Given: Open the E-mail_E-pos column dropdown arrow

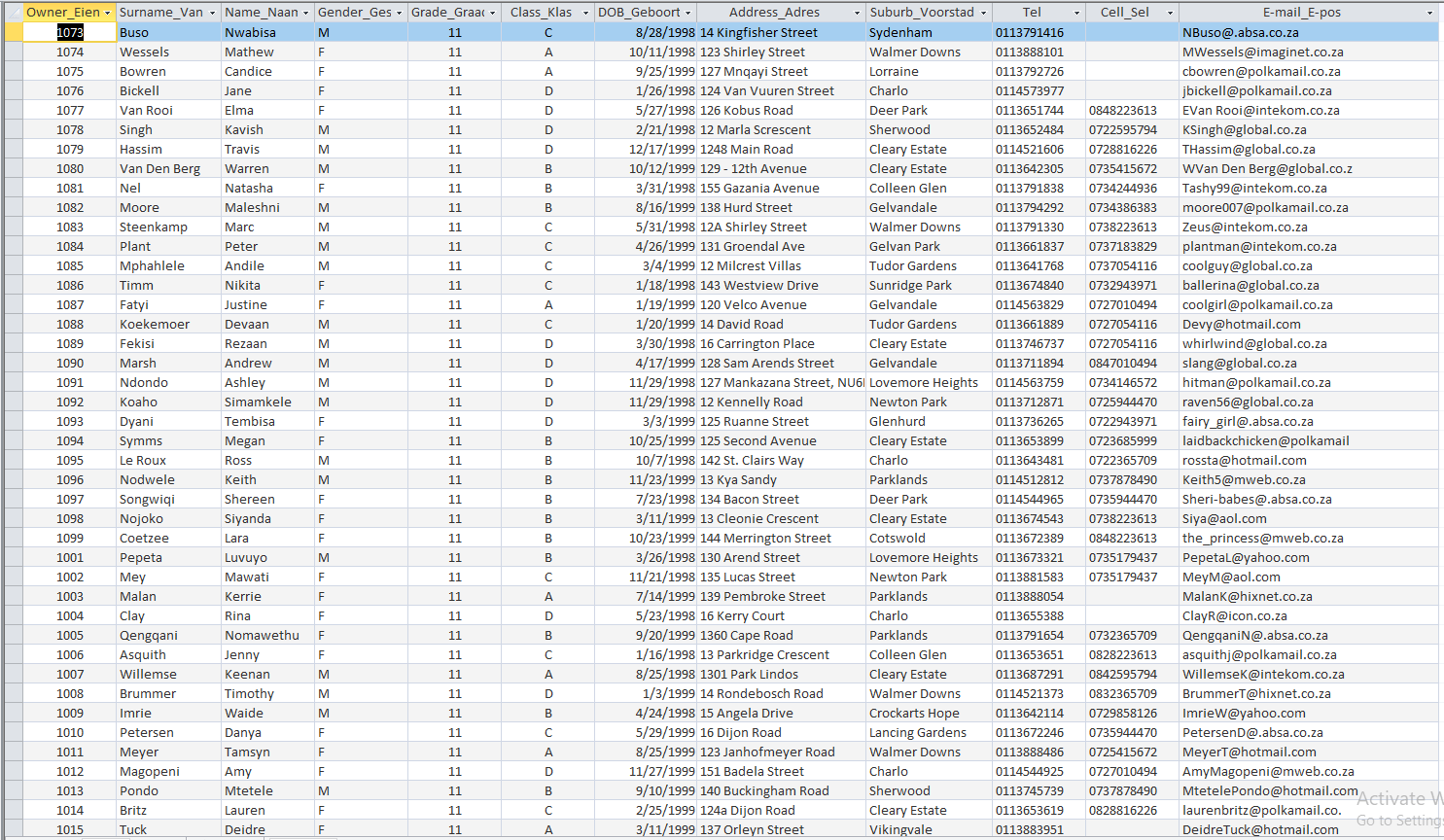Looking at the screenshot, I should pos(1429,13).
